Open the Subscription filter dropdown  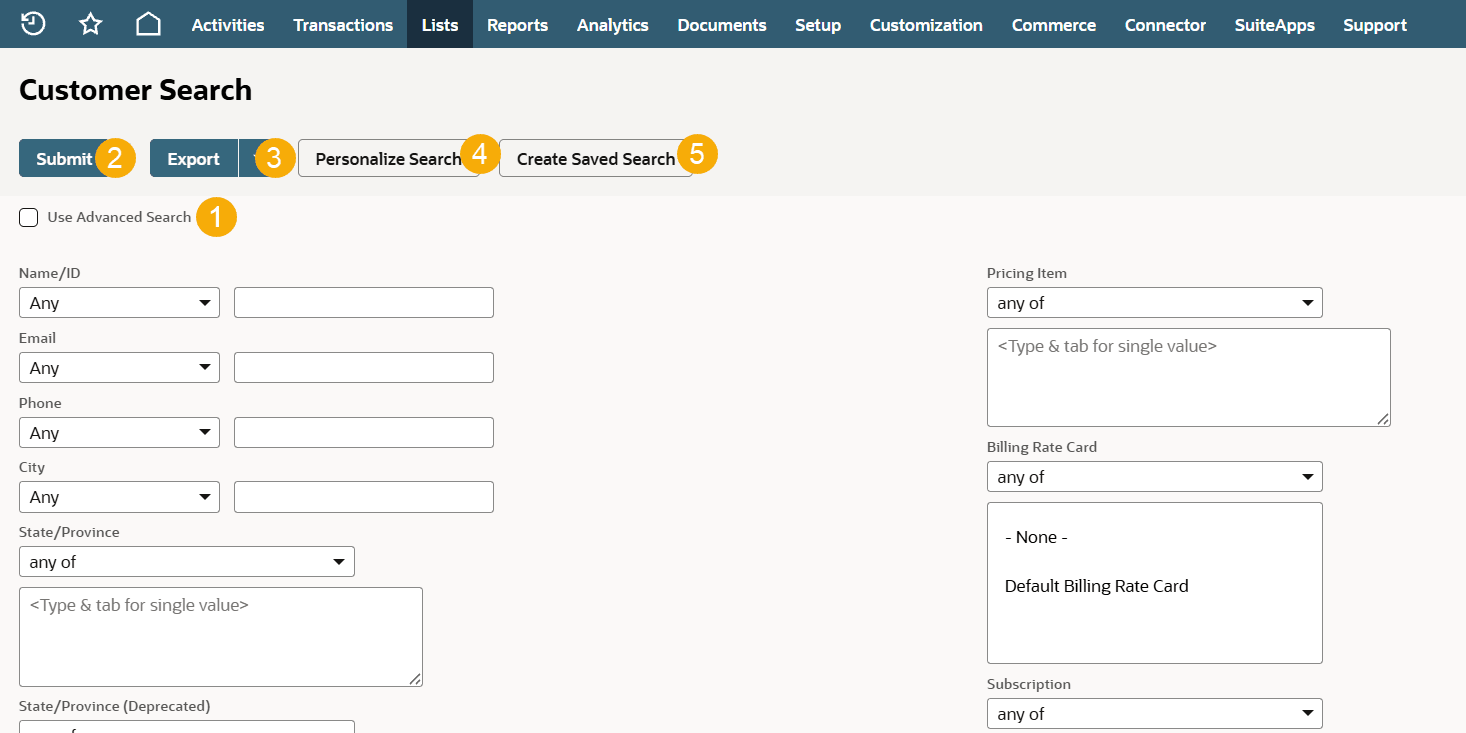tap(1154, 713)
